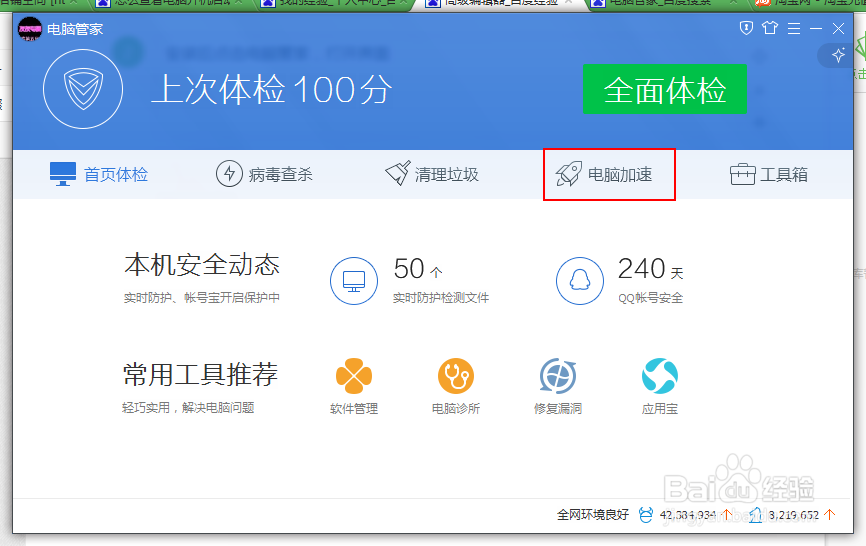This screenshot has height=546, width=866.
Task: Open the 工具箱 tab
Action: (x=768, y=174)
